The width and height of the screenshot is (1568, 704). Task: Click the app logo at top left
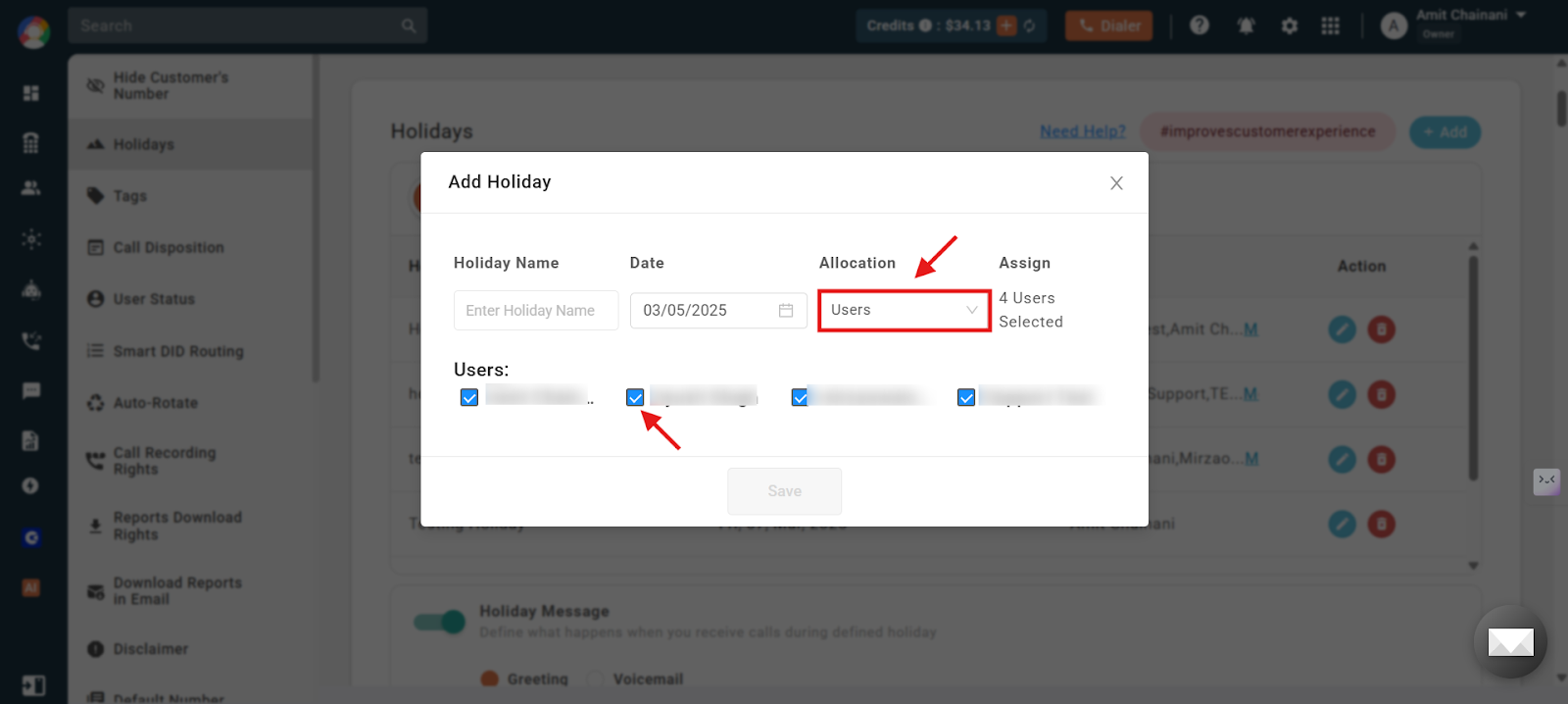coord(33,32)
